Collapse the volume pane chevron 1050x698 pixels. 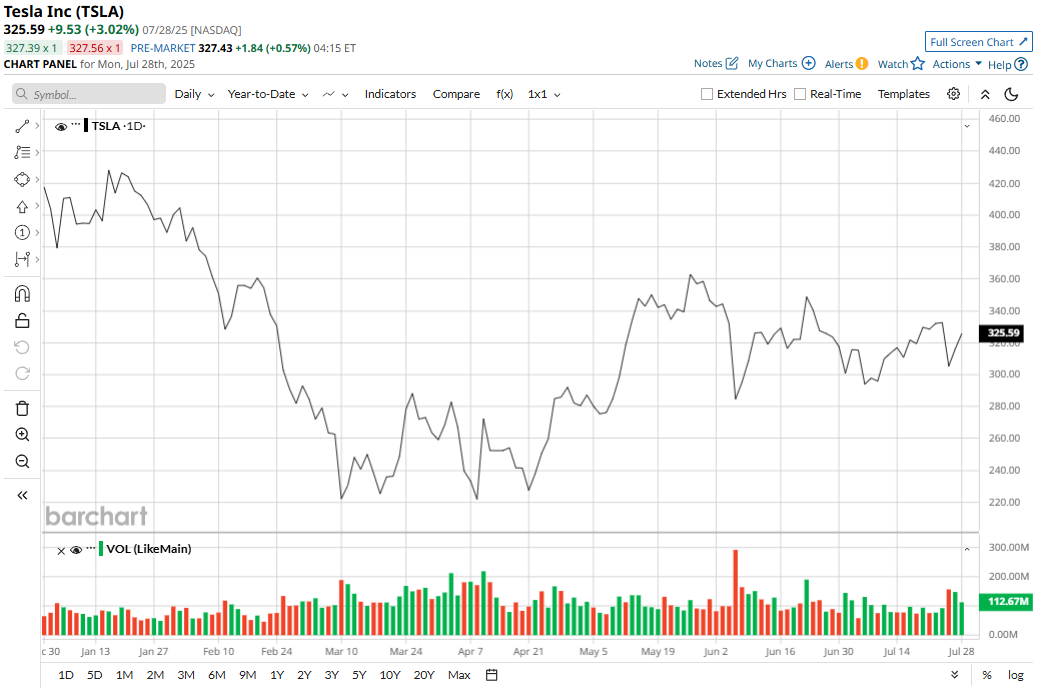point(967,549)
